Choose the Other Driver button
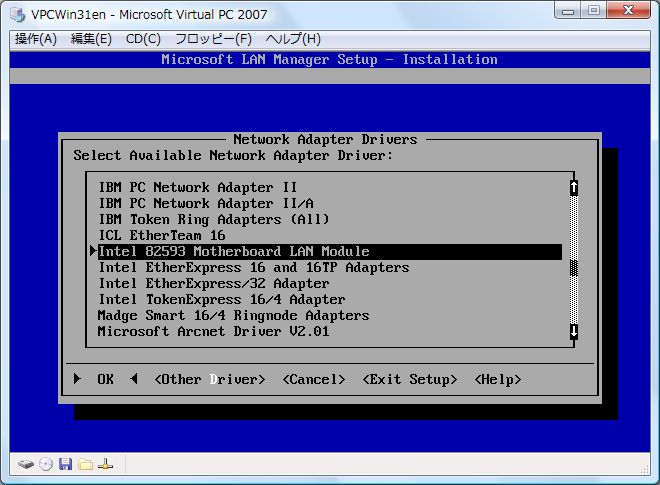Image resolution: width=660 pixels, height=485 pixels. (210, 379)
